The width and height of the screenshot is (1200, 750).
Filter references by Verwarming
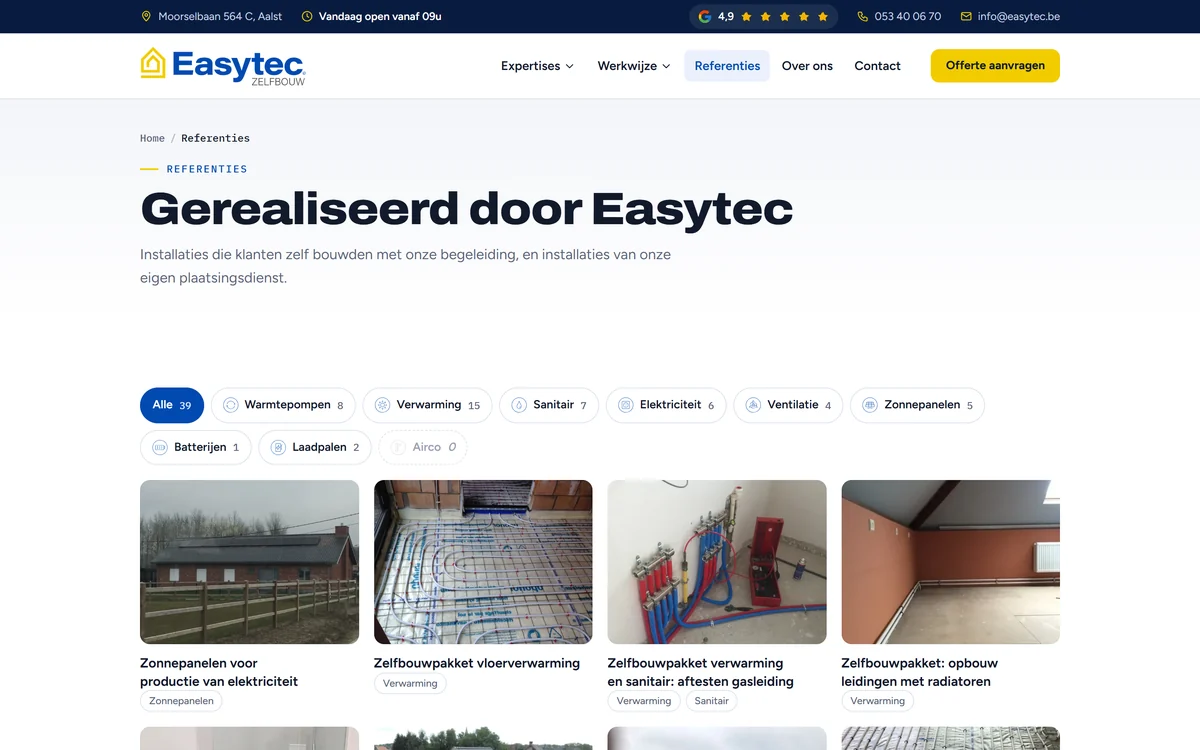(428, 405)
